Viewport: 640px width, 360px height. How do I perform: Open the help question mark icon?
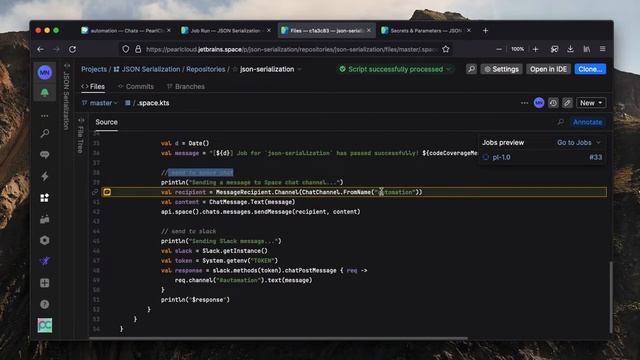point(44,304)
